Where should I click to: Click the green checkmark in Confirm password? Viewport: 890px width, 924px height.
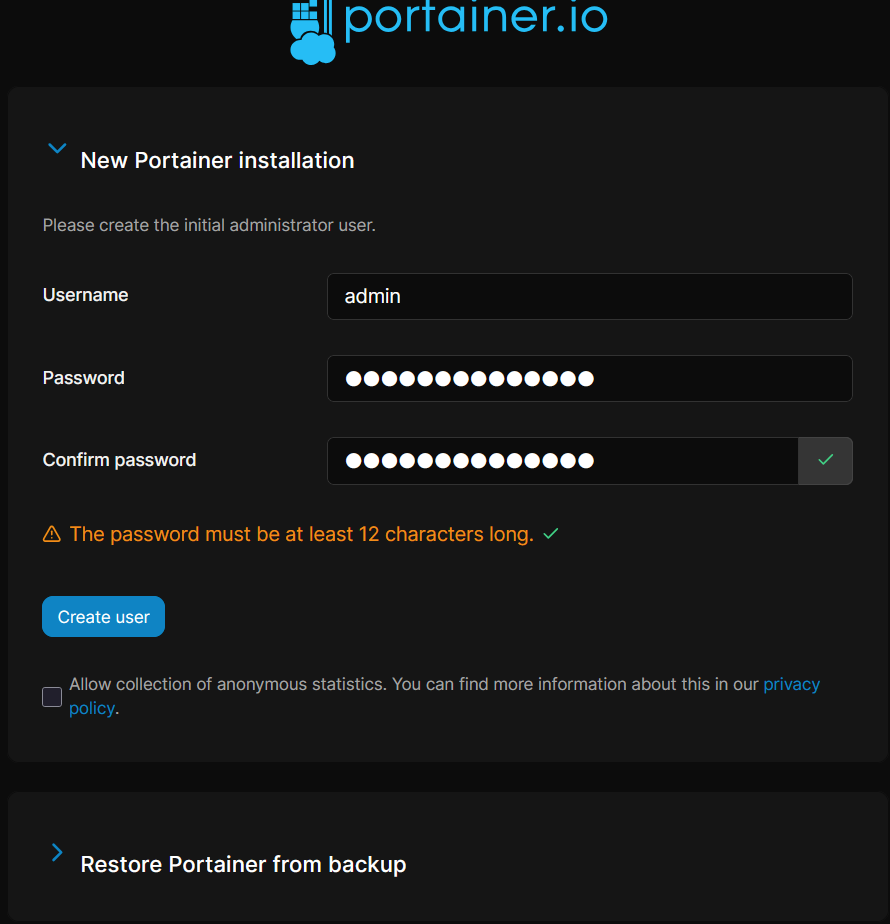point(825,460)
